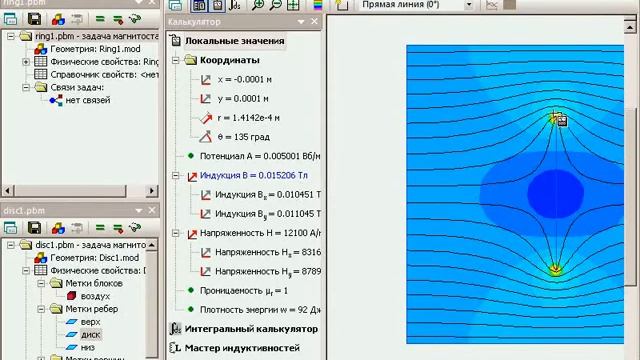Select the верх edge label
Image resolution: width=640 pixels, height=360 pixels.
90,322
